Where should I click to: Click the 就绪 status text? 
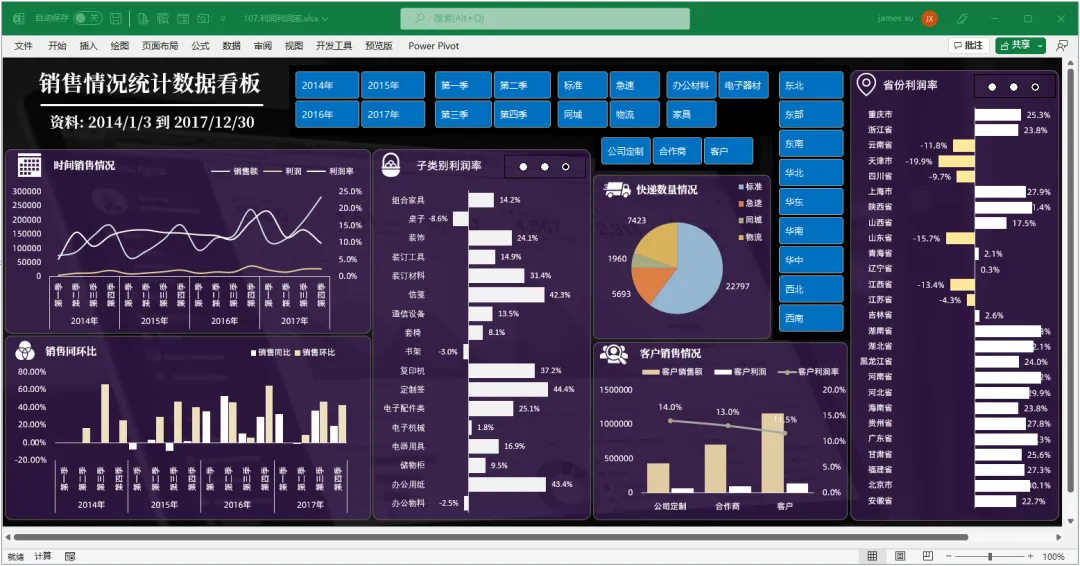click(16, 556)
